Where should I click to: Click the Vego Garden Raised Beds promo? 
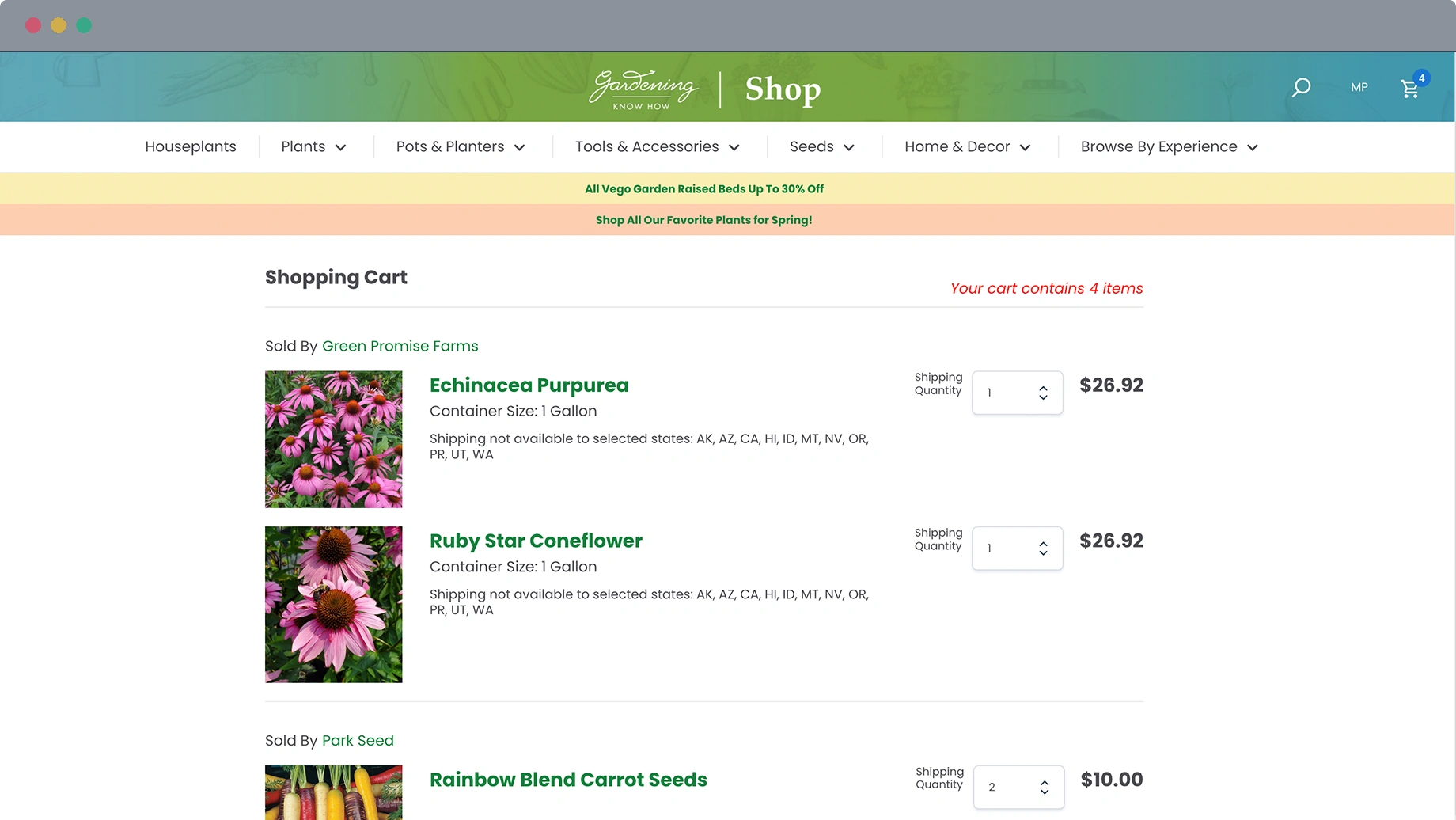(704, 188)
